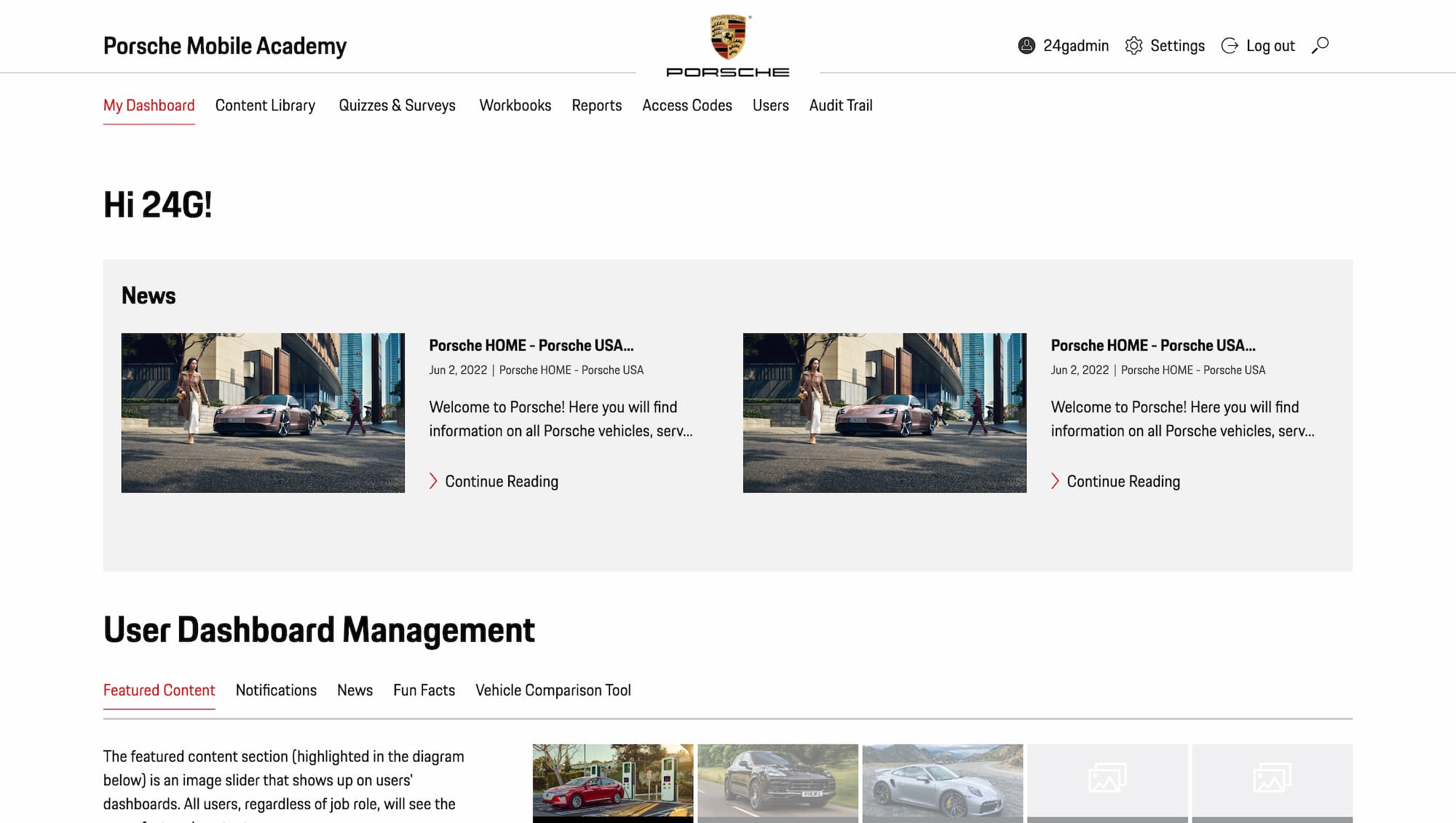Open the Vehicle Comparison Tool tab
This screenshot has width=1456, height=823.
553,691
